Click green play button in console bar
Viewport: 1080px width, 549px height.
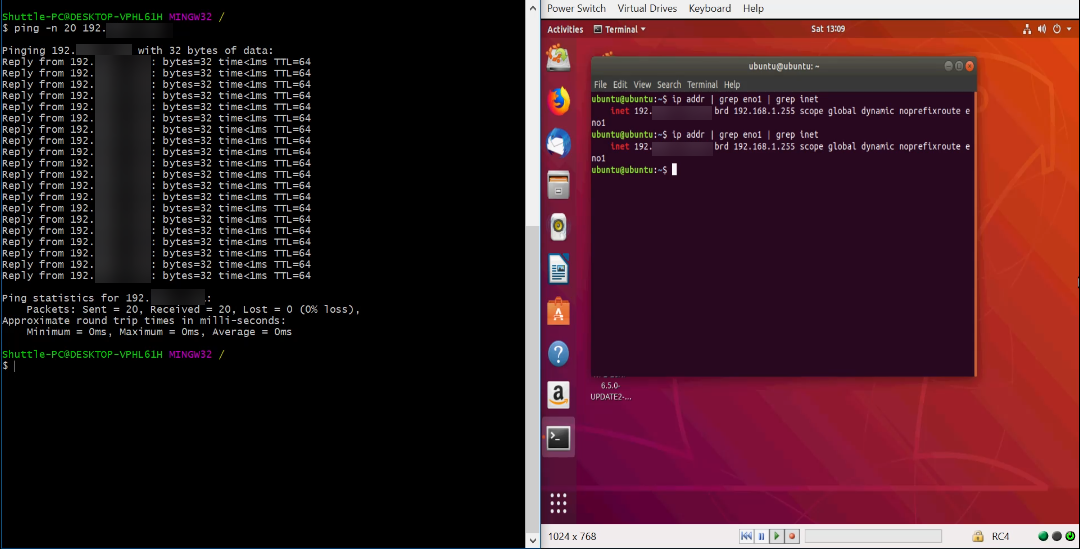(776, 536)
